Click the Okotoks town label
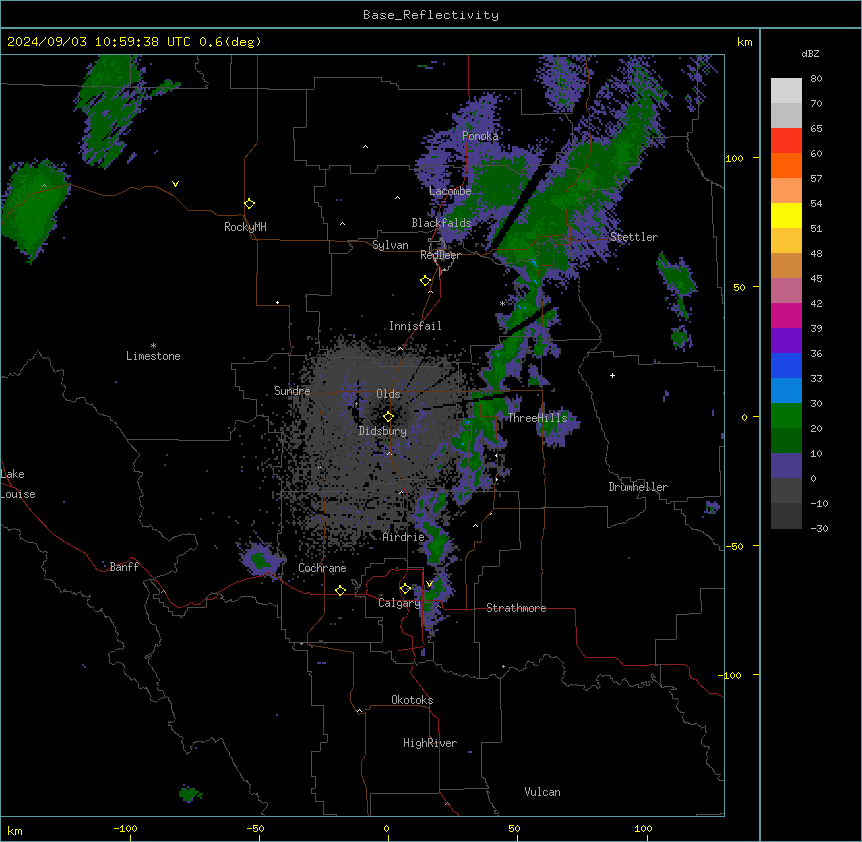This screenshot has width=862, height=842. point(412,701)
